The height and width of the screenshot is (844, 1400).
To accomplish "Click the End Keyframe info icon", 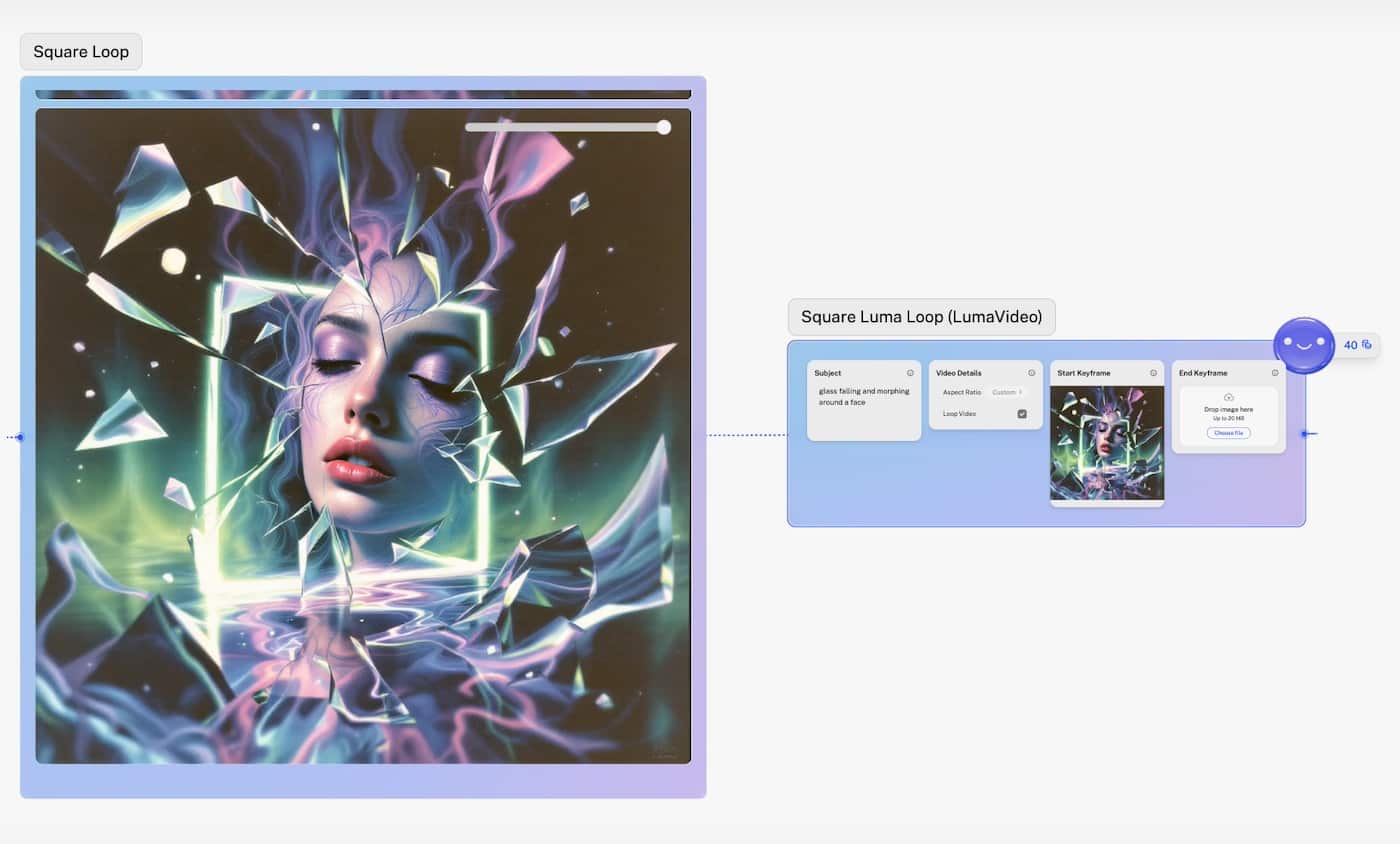I will coord(1275,372).
